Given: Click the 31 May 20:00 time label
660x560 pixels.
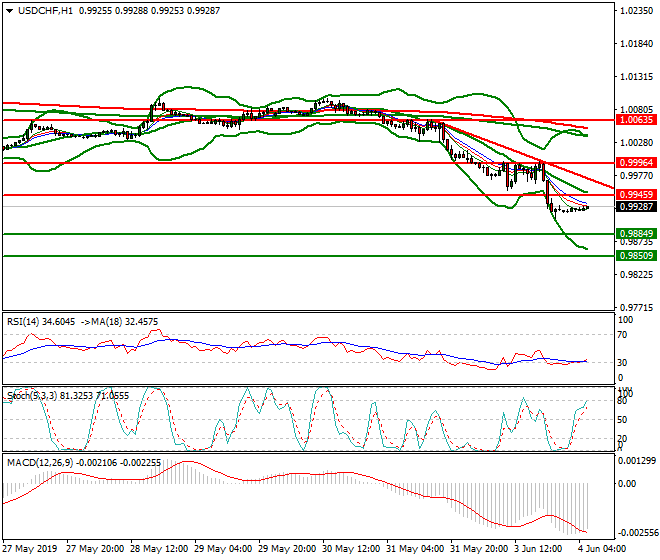Looking at the screenshot, I should [x=479, y=549].
